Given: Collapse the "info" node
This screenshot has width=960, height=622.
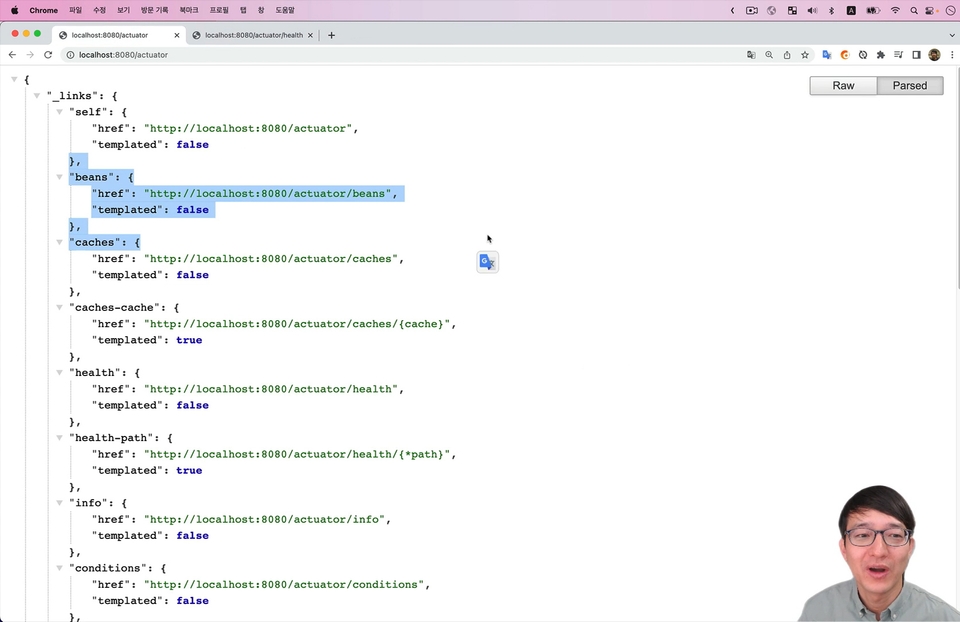Looking at the screenshot, I should click(59, 503).
